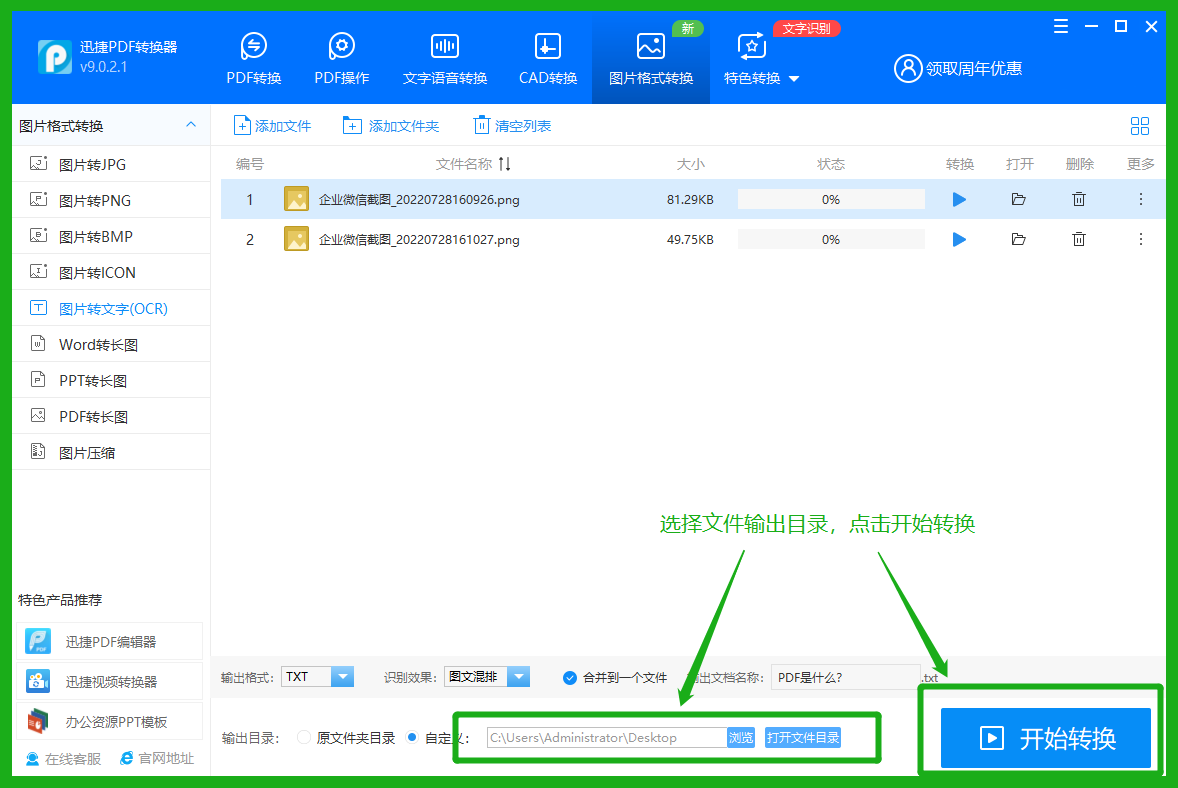
Task: Click 开始转换 button
Action: [x=1046, y=738]
